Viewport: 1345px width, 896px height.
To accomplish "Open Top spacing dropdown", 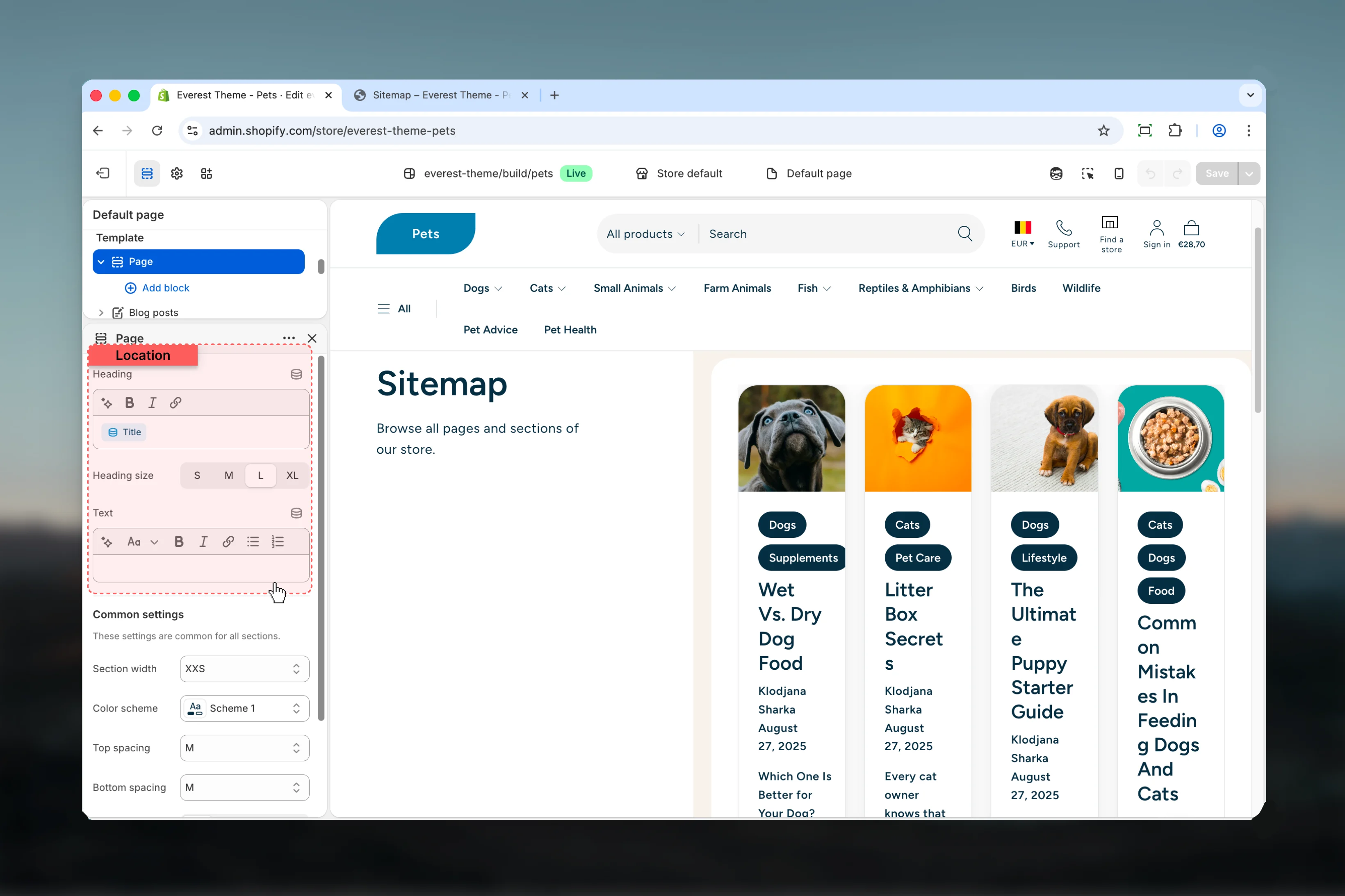I will 245,748.
